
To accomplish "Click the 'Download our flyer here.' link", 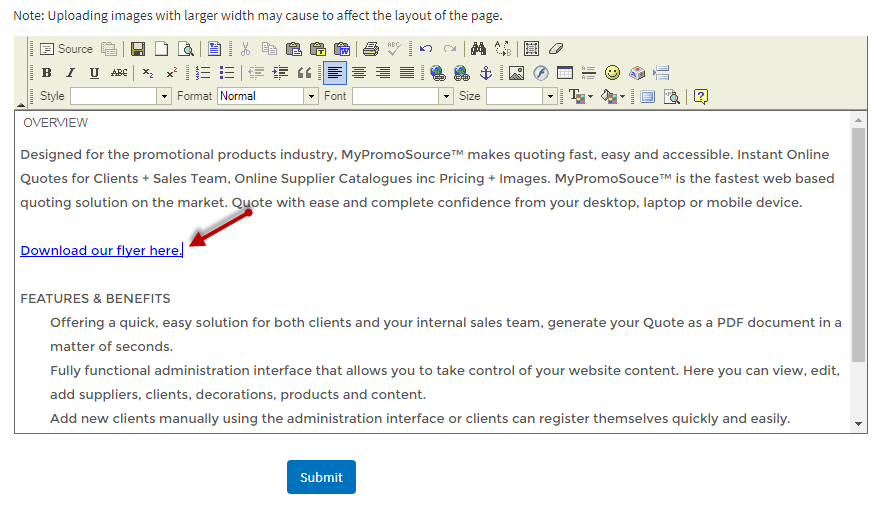I will (x=102, y=251).
